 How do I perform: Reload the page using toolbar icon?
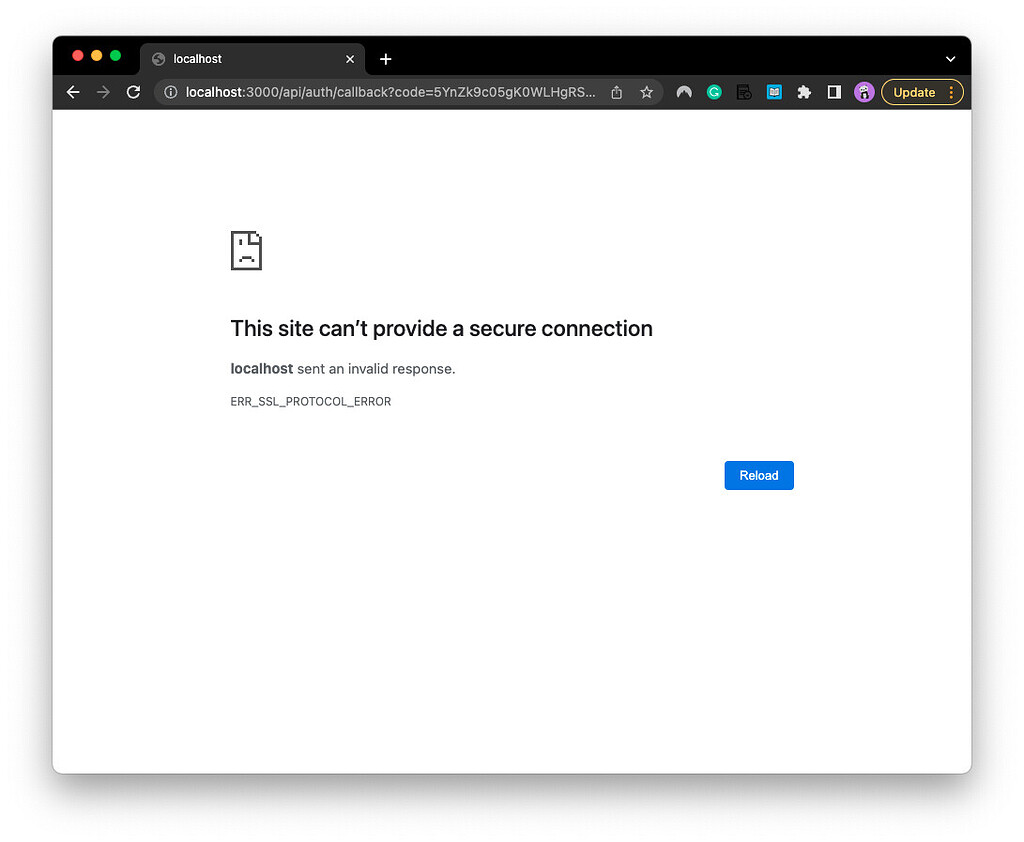click(133, 92)
